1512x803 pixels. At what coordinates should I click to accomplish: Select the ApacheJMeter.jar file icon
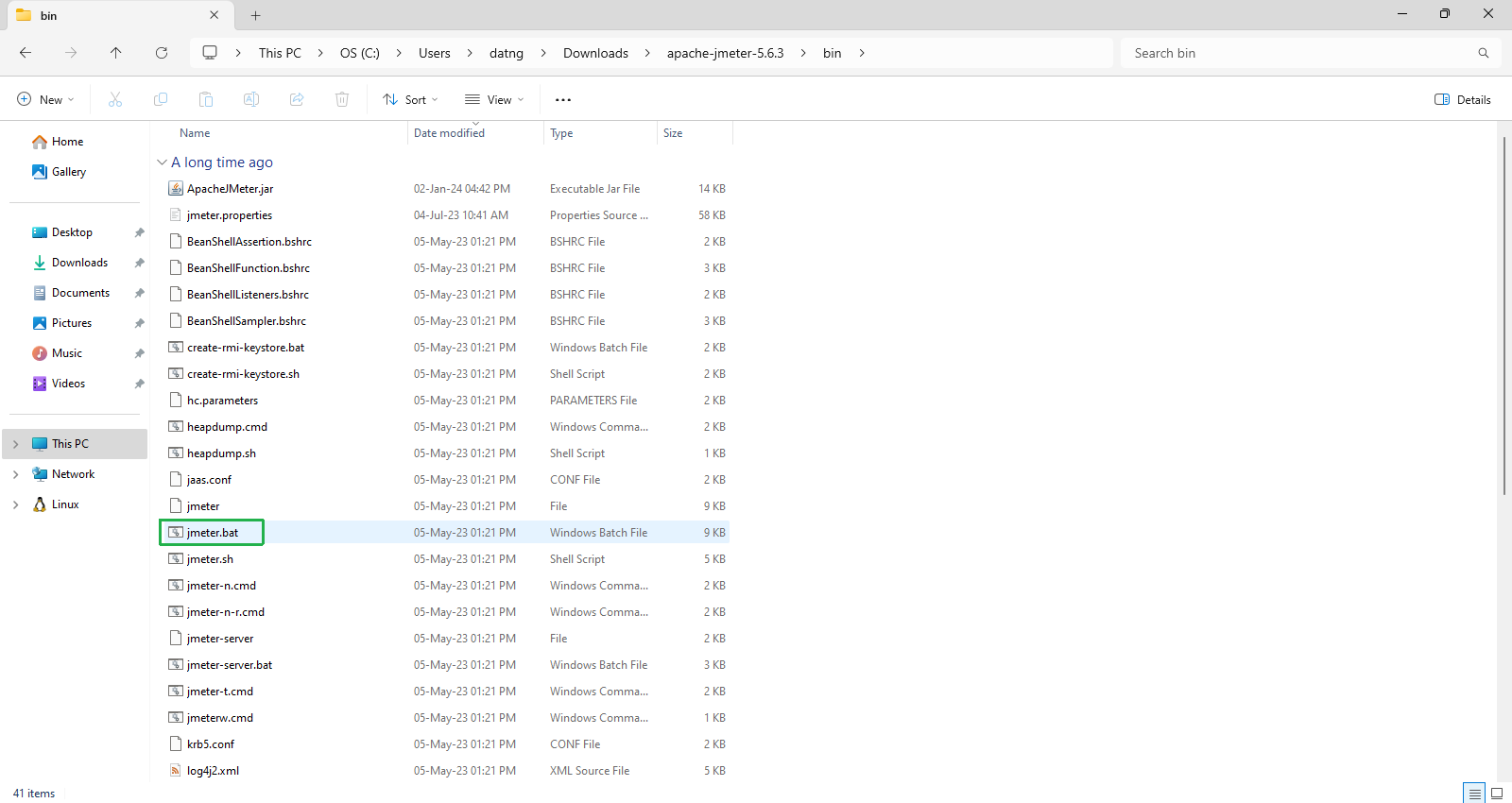pyautogui.click(x=176, y=189)
